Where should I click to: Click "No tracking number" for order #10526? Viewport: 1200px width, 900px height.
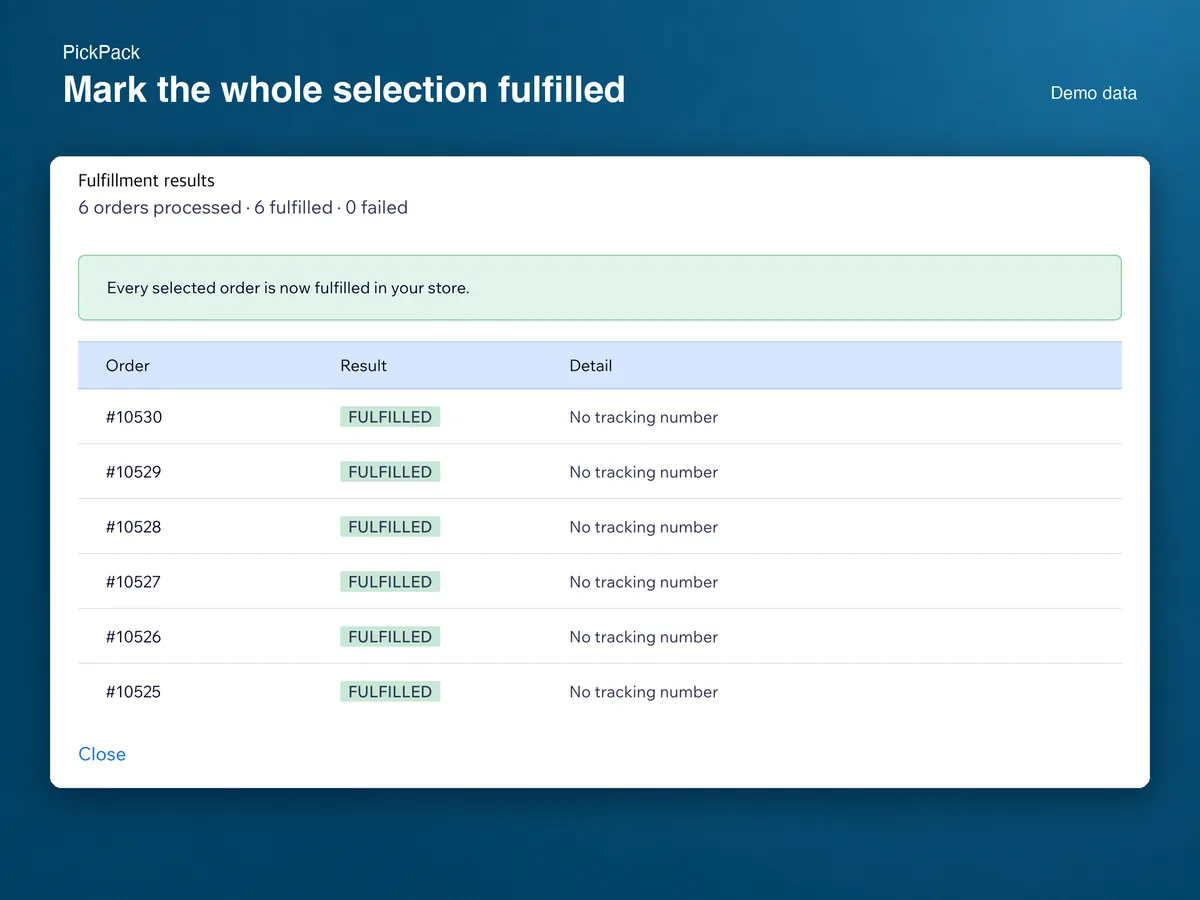(644, 637)
